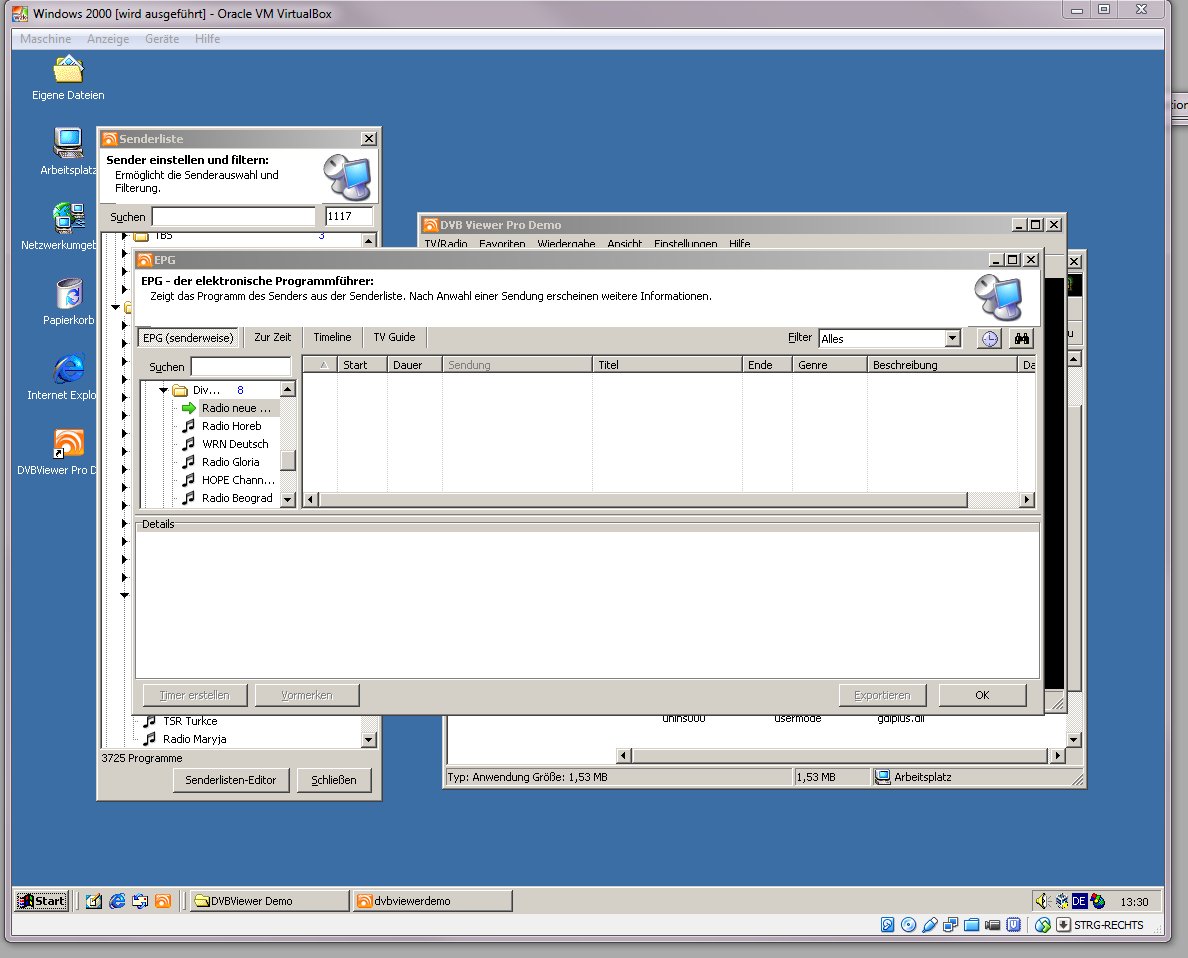Click the VirtualBox network status icon
Viewport: 1188px width, 958px height.
[950, 925]
